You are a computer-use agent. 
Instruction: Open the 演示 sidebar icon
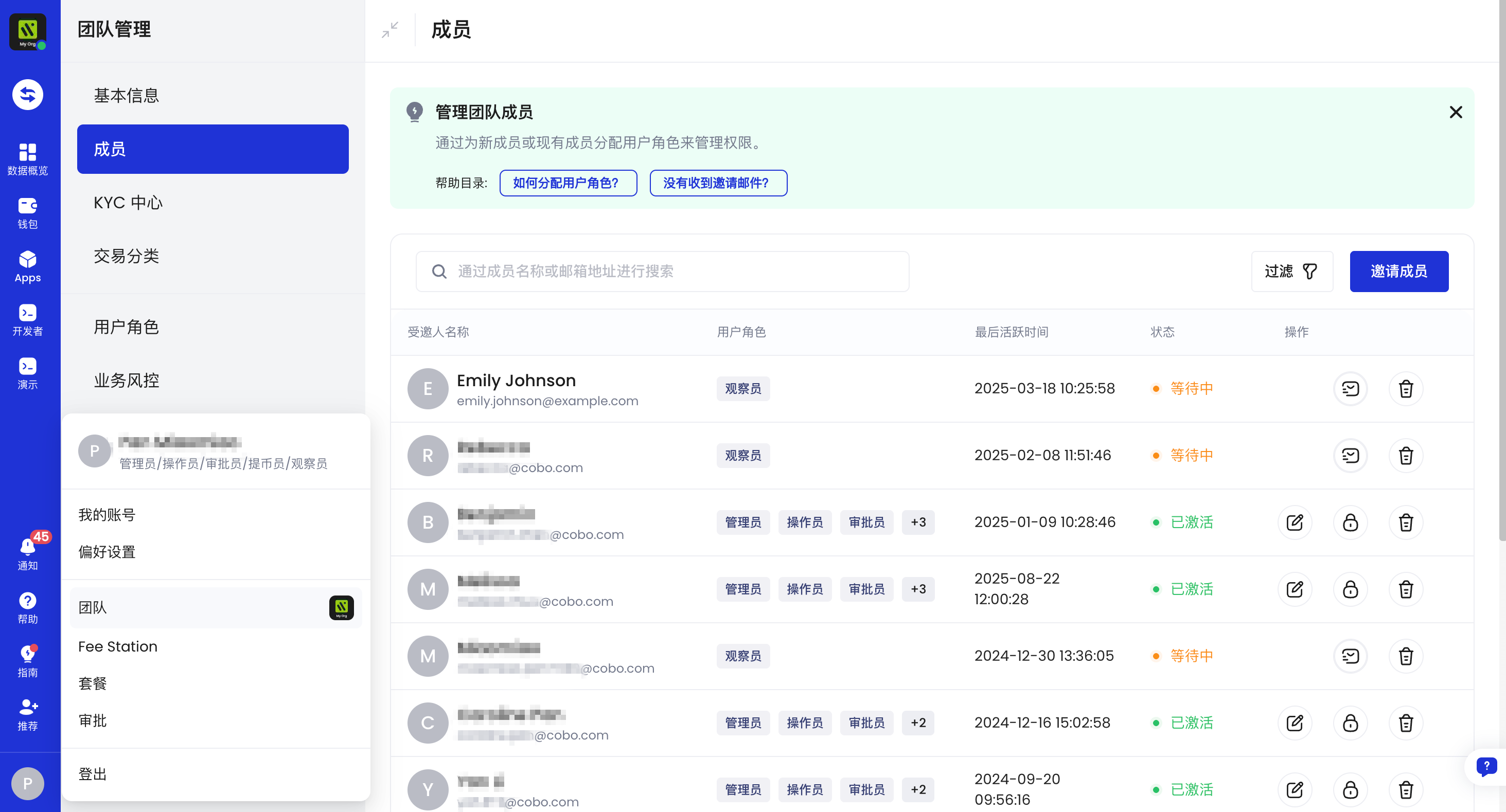click(x=27, y=371)
